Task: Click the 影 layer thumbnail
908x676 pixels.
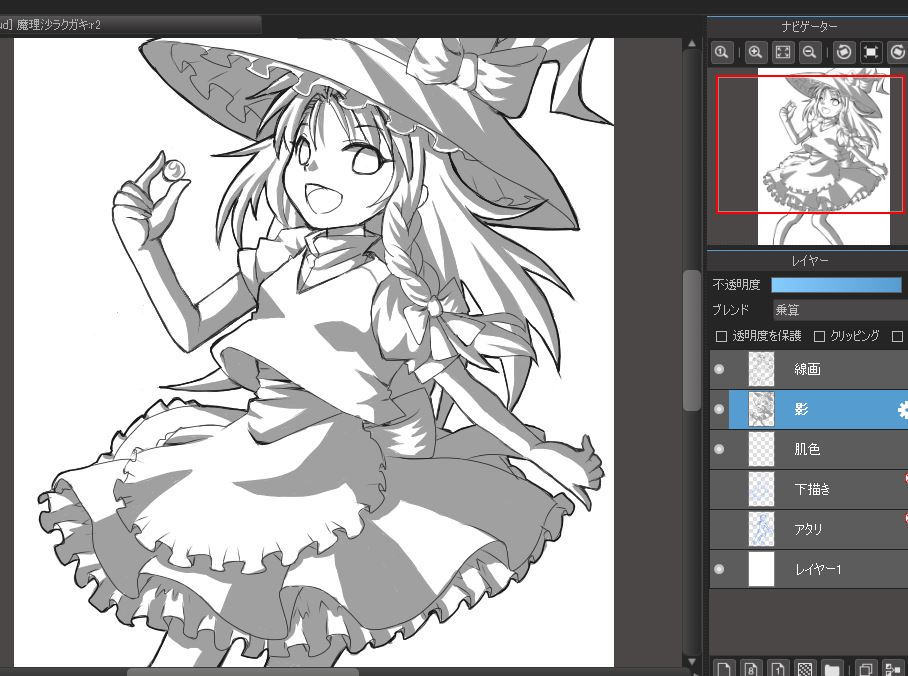Action: pyautogui.click(x=761, y=409)
